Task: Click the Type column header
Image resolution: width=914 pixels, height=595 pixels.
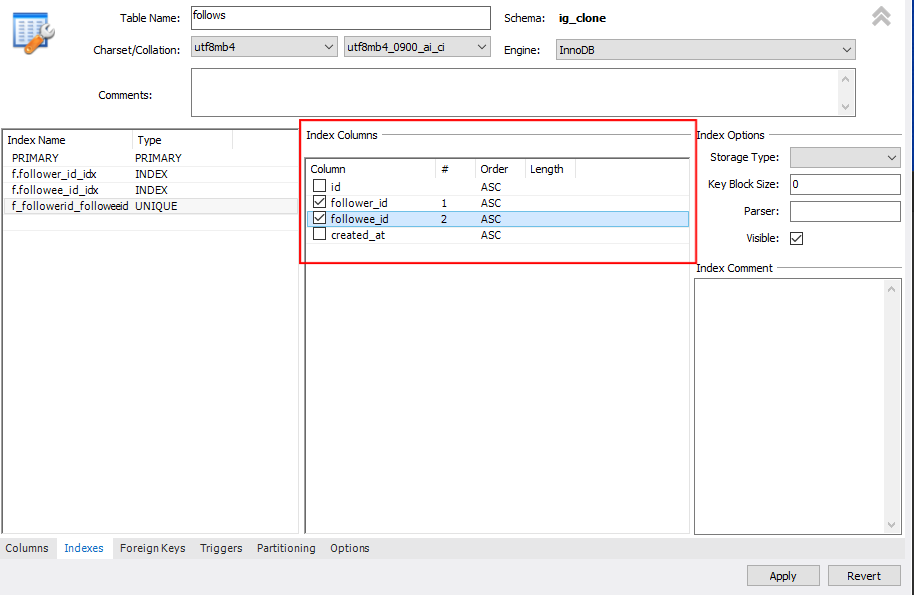Action: 182,140
